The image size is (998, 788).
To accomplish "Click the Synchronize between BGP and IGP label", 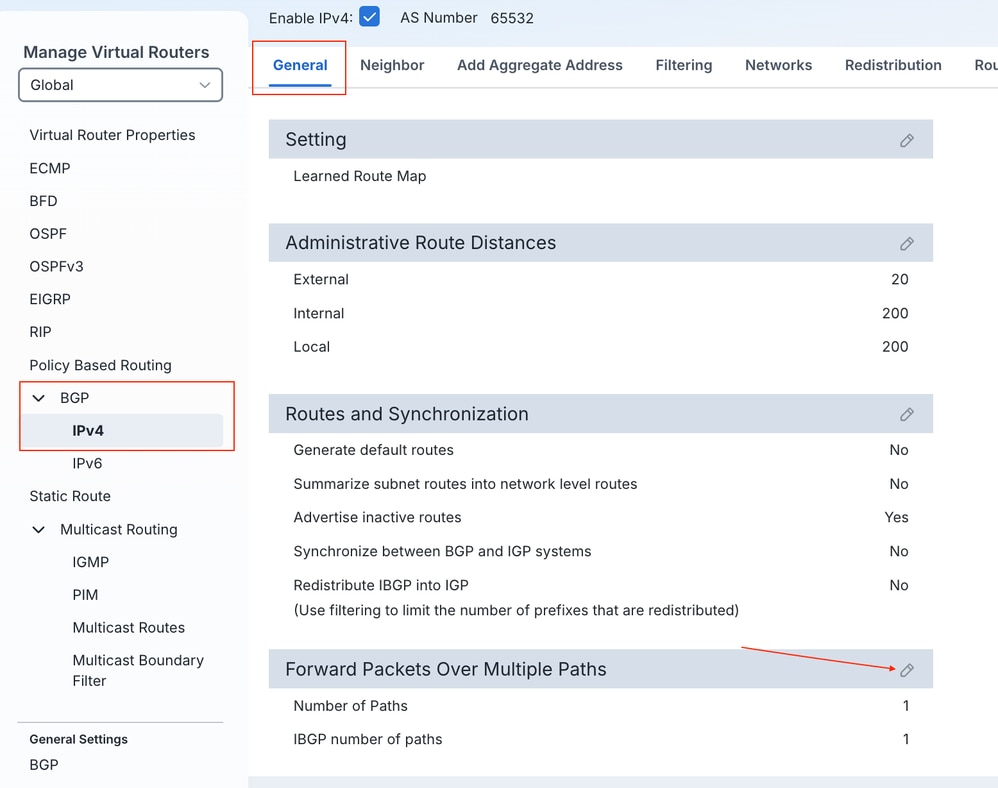I will click(442, 551).
